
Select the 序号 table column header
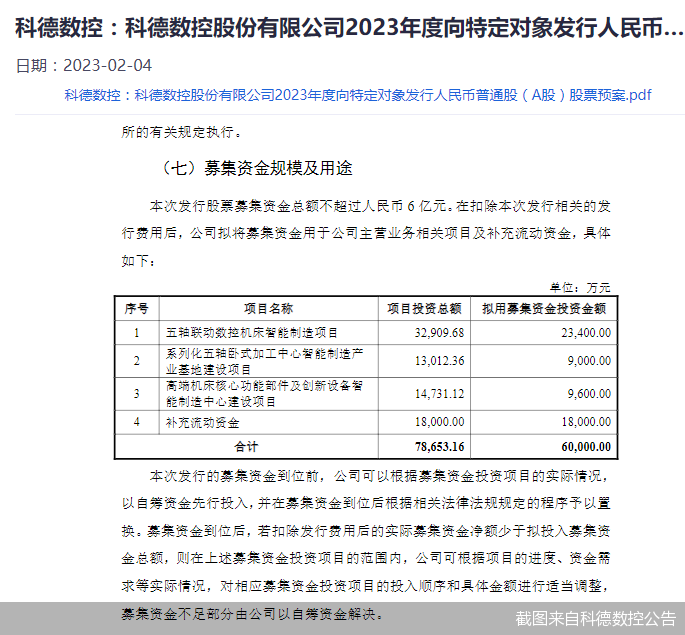click(136, 308)
